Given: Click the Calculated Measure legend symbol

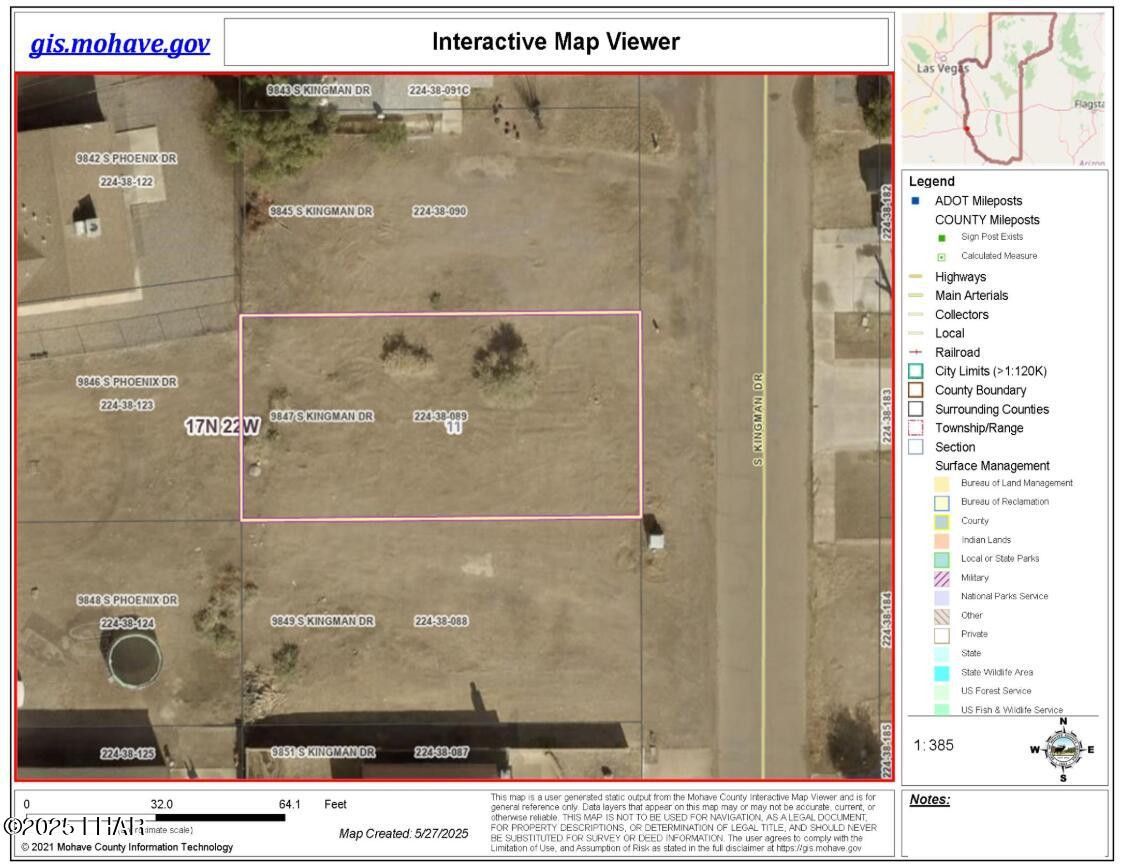Looking at the screenshot, I should 941,257.
